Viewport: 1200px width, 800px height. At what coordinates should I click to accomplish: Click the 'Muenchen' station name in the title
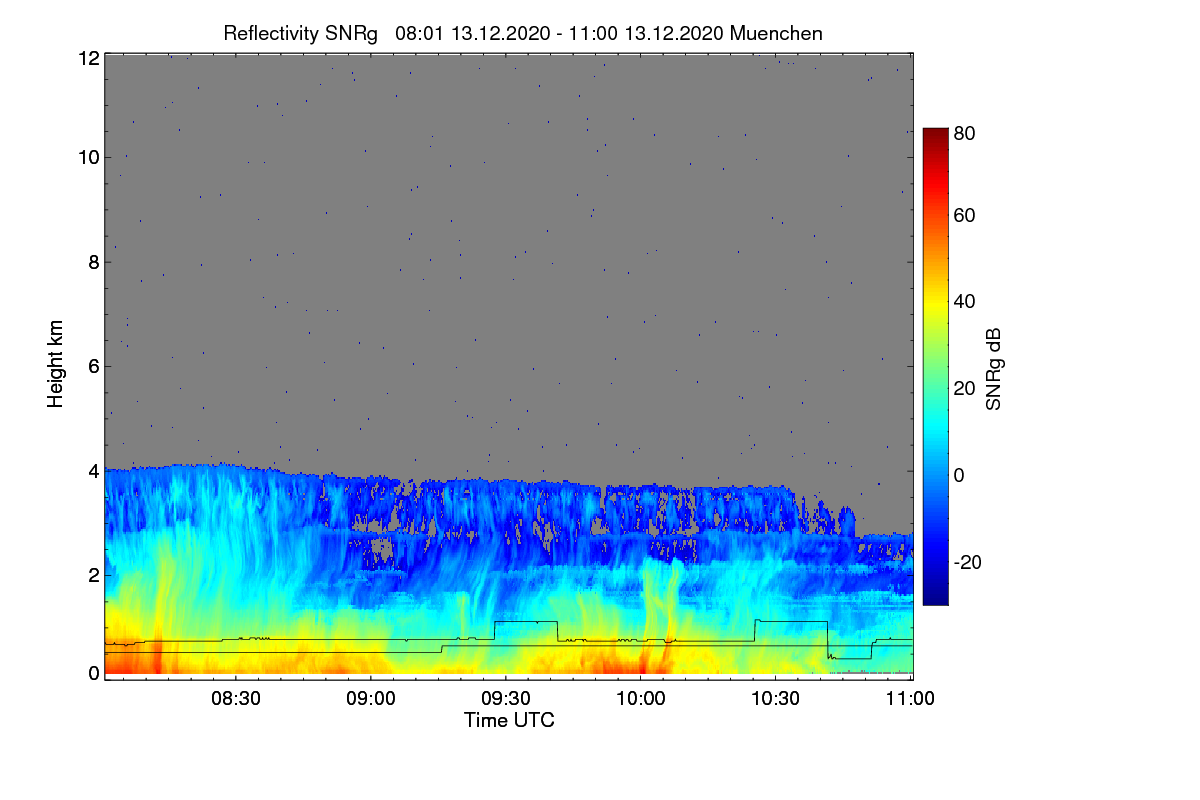coord(776,33)
